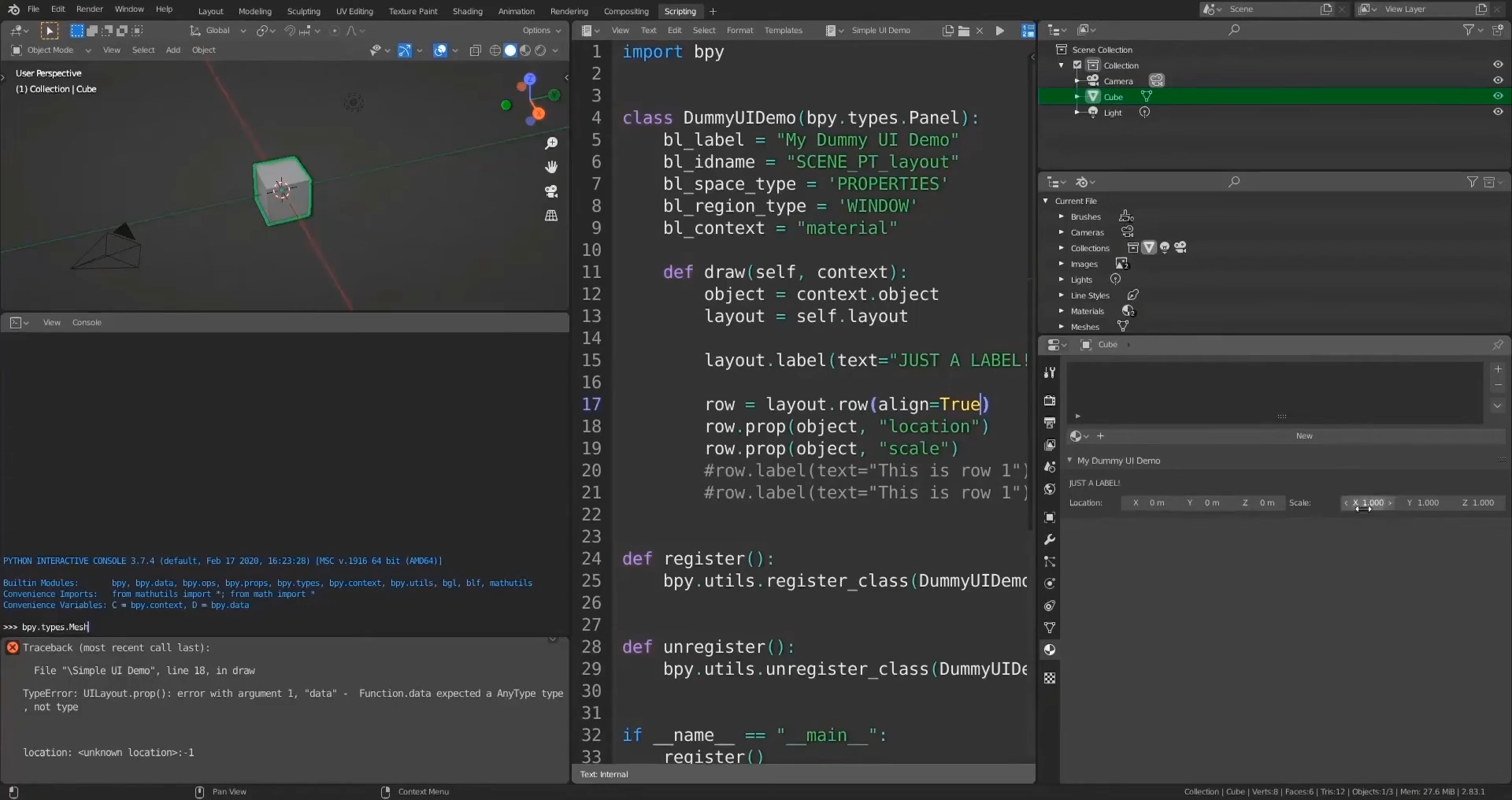Open the Render properties tab icon
The image size is (1512, 800).
click(1049, 401)
